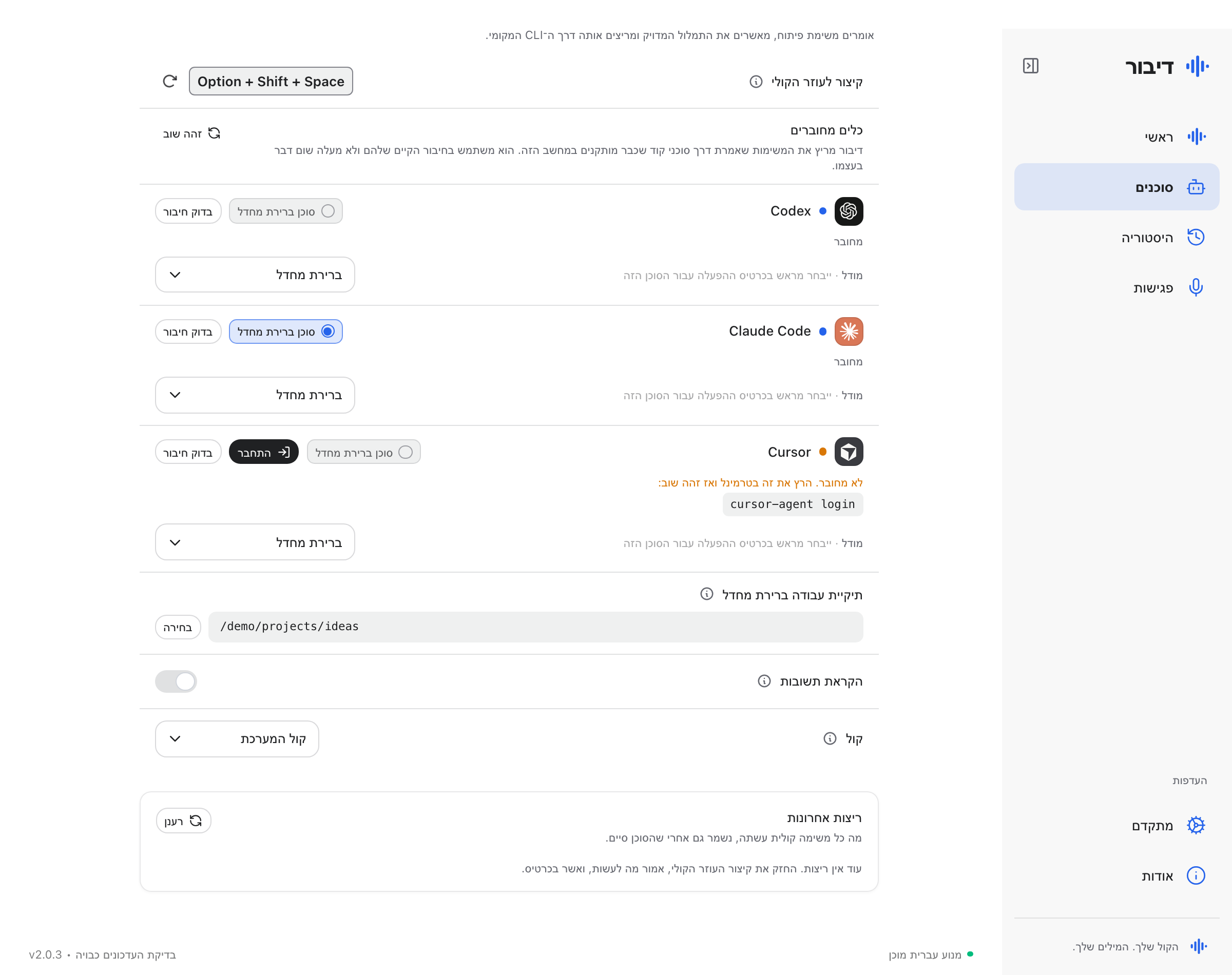Image resolution: width=1232 pixels, height=975 pixels.
Task: Click the Claude Code app icon
Action: [x=849, y=331]
